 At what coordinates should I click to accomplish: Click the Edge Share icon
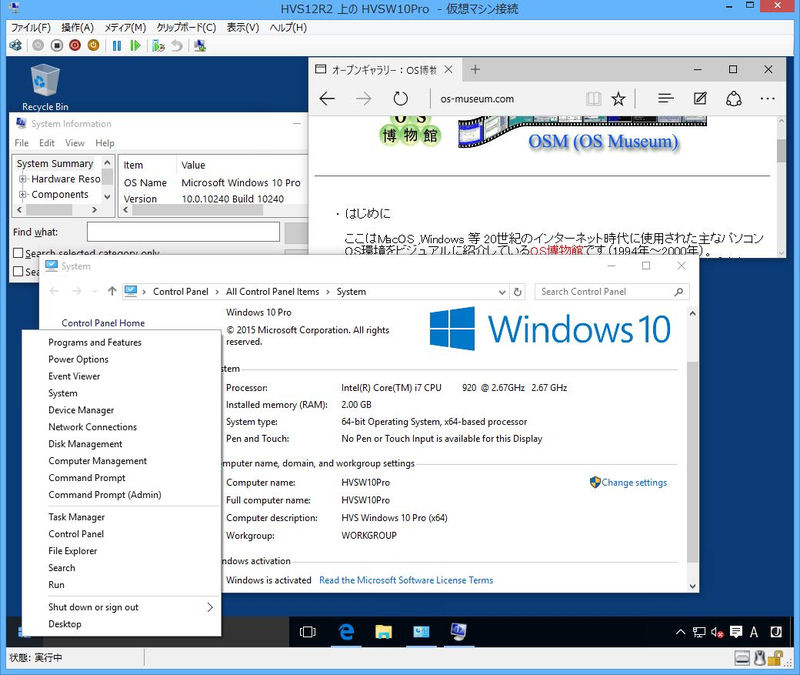pyautogui.click(x=734, y=98)
